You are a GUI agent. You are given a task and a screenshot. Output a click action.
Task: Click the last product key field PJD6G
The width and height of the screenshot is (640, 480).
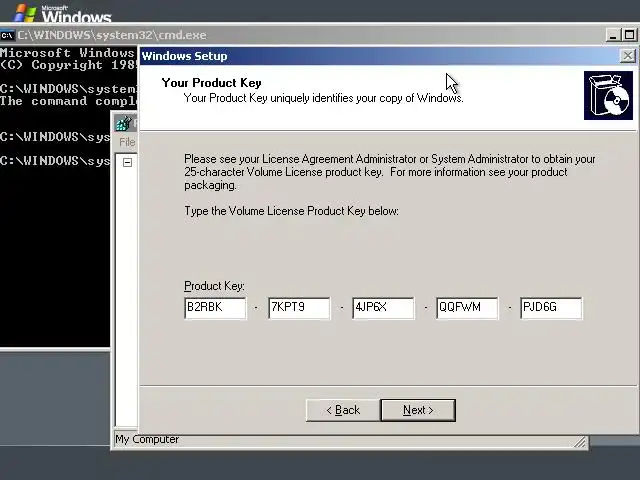551,308
